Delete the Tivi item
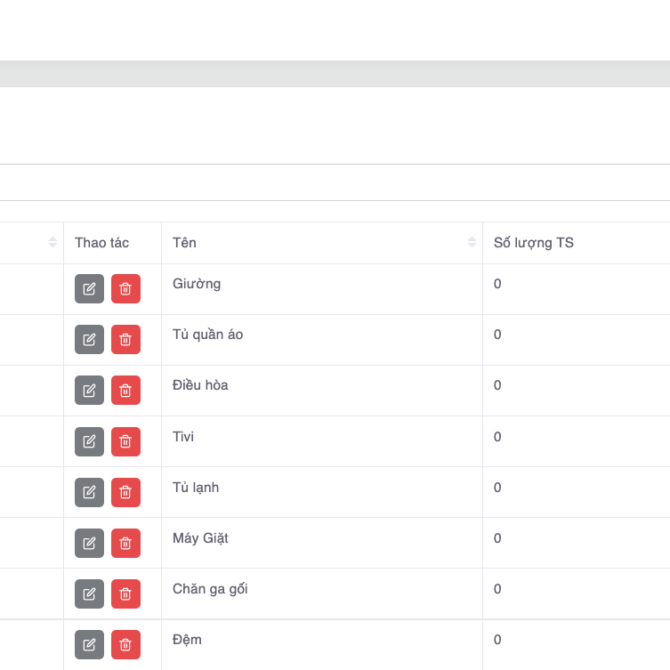 click(x=125, y=441)
